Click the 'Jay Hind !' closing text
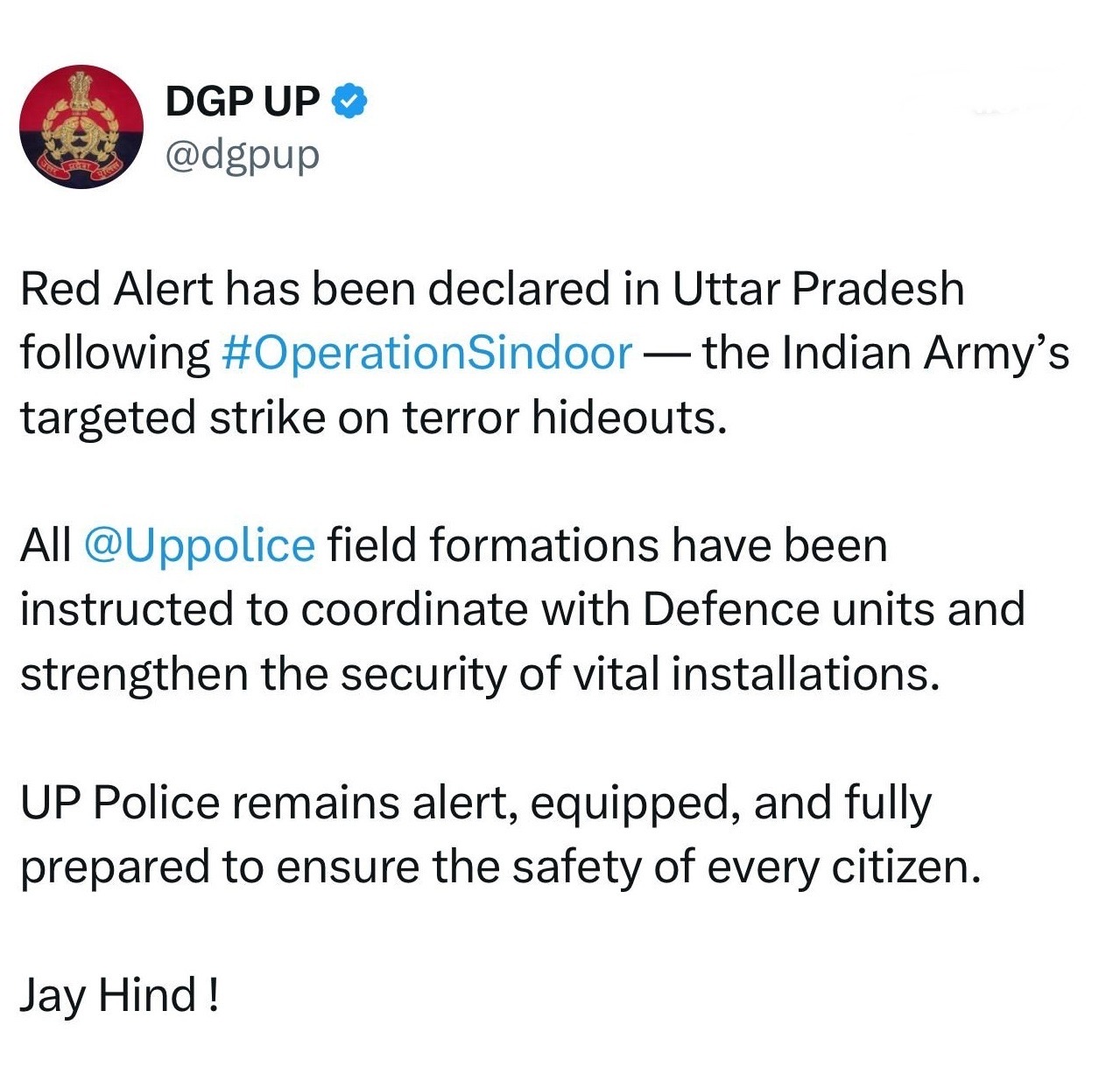The height and width of the screenshot is (1067, 1120). [119, 996]
